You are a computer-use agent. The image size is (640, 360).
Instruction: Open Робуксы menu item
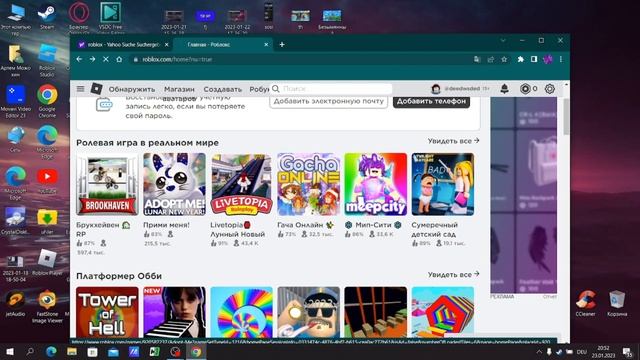[259, 89]
